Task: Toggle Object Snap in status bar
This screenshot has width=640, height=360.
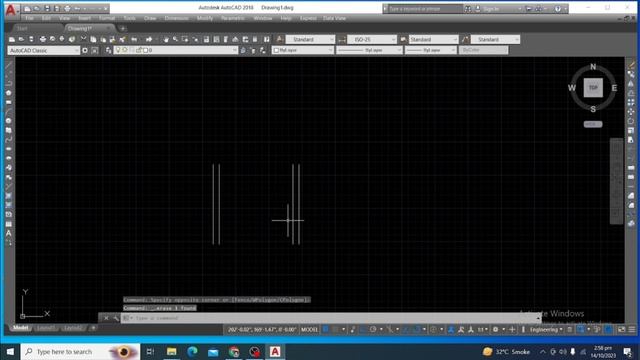Action: tap(416, 329)
